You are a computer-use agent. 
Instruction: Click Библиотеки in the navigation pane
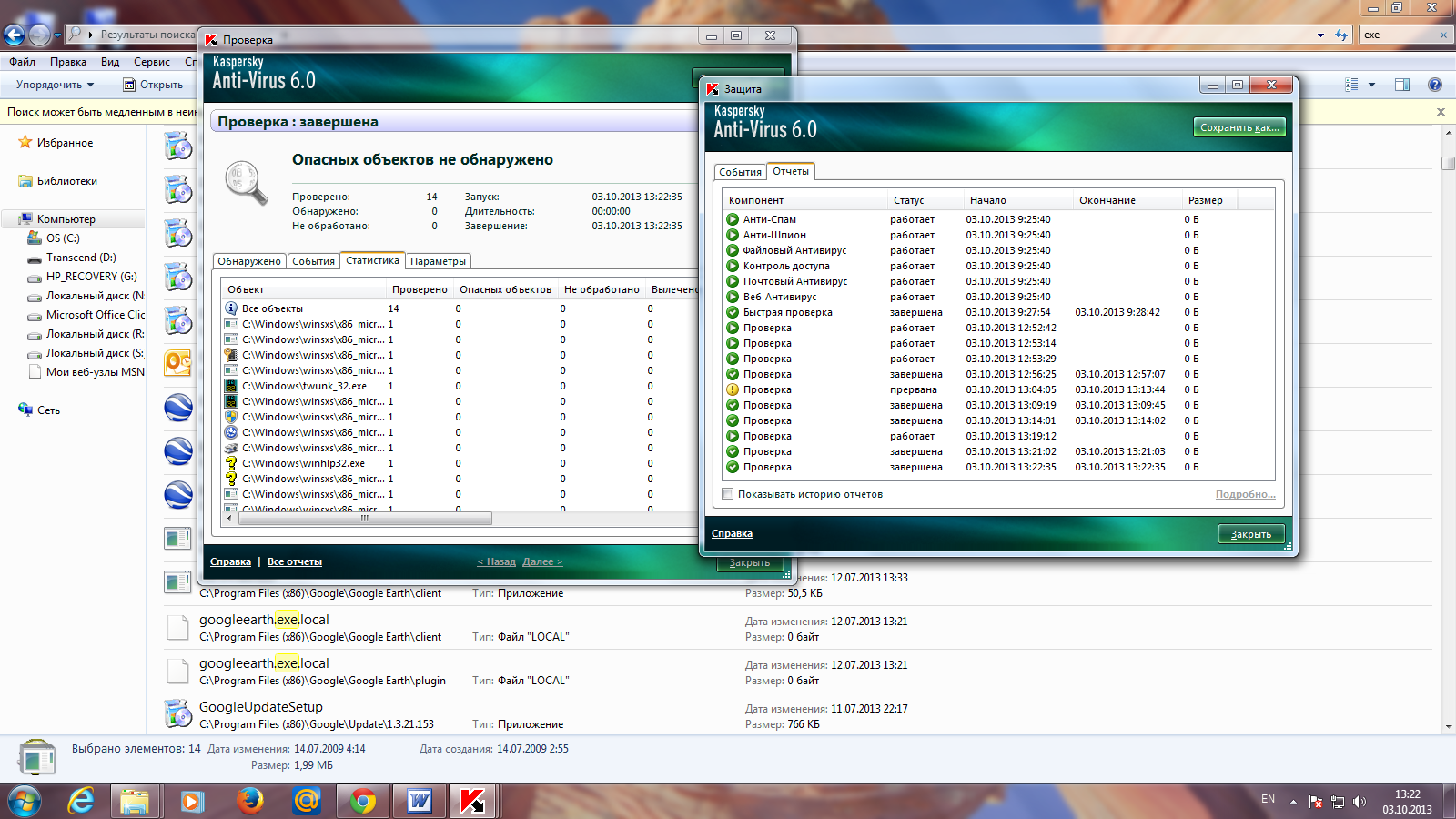click(58, 181)
